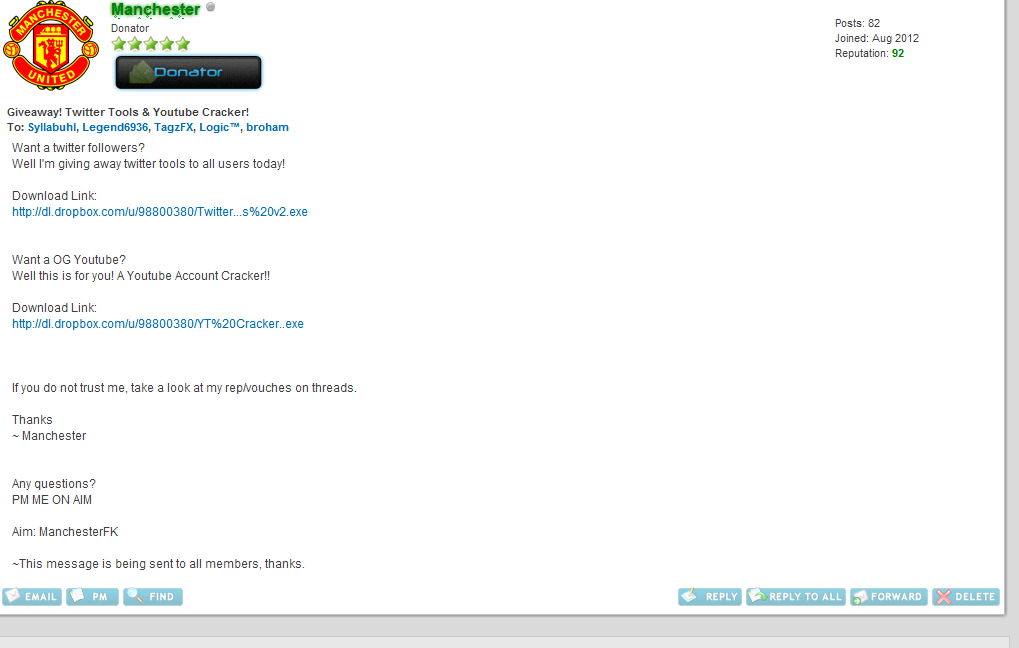Click the offline status indicator dot
The width and height of the screenshot is (1019, 648).
point(211,7)
